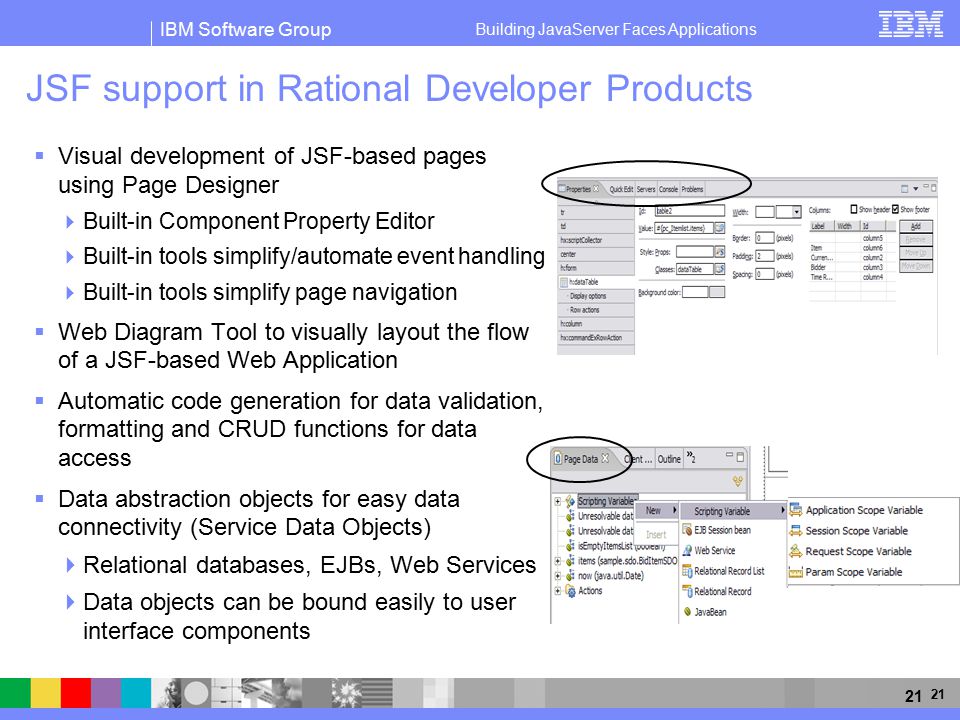Click the Background color text field
Screen dimensions: 960x720
[695, 292]
